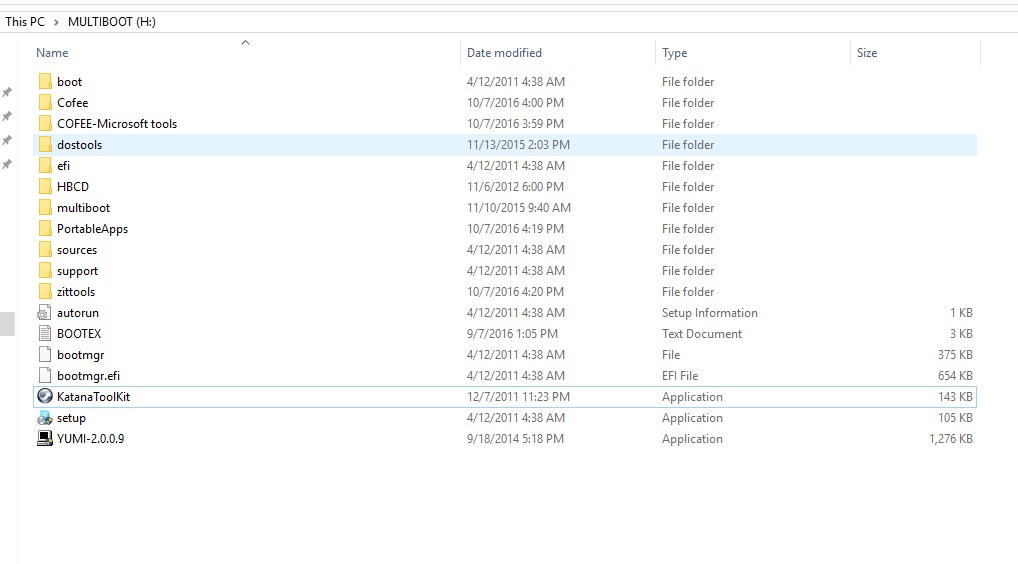Click MULTIBOOT (H:) in the breadcrumb
This screenshot has width=1018, height=564.
point(112,21)
